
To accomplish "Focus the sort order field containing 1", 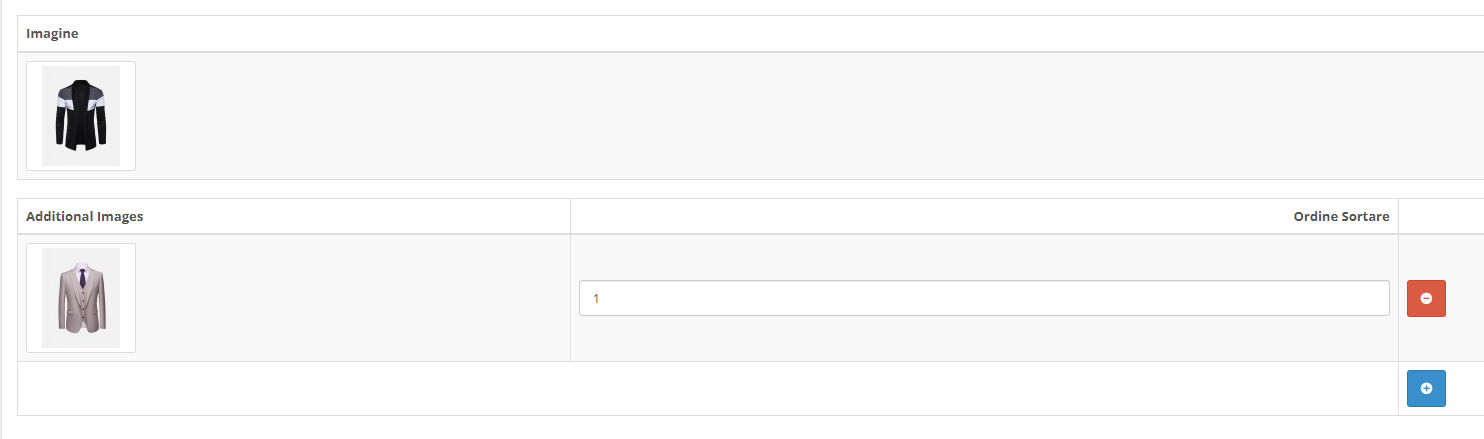I will click(x=984, y=298).
